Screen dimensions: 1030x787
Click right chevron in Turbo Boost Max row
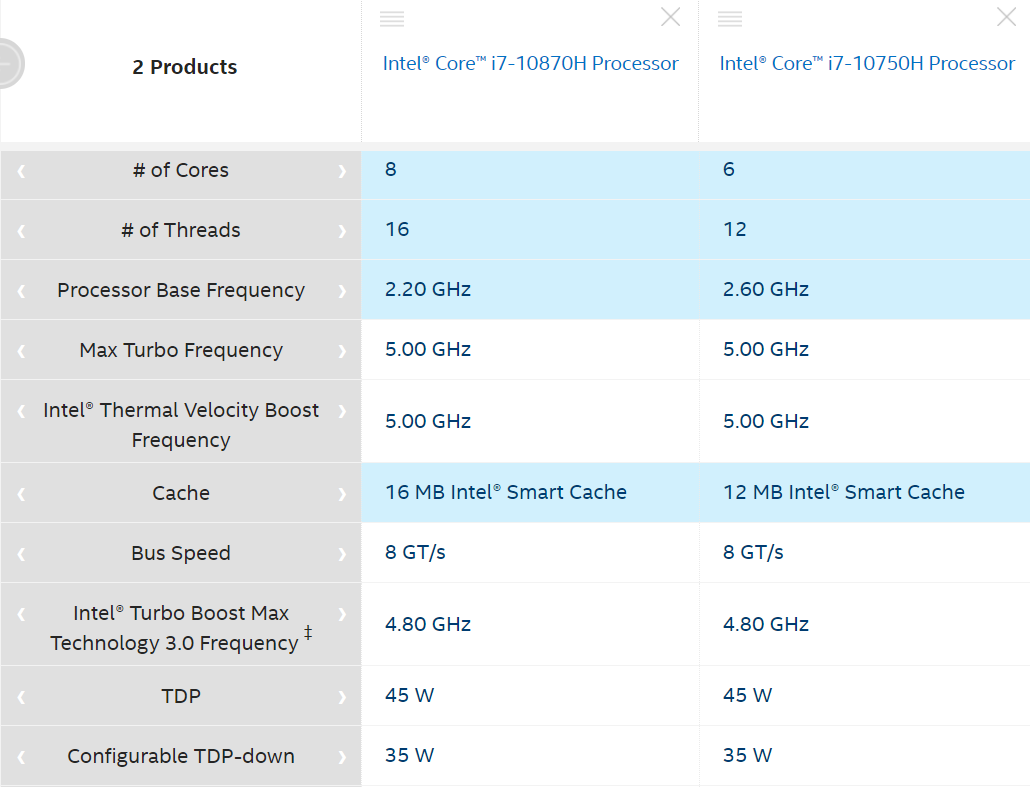[x=342, y=614]
